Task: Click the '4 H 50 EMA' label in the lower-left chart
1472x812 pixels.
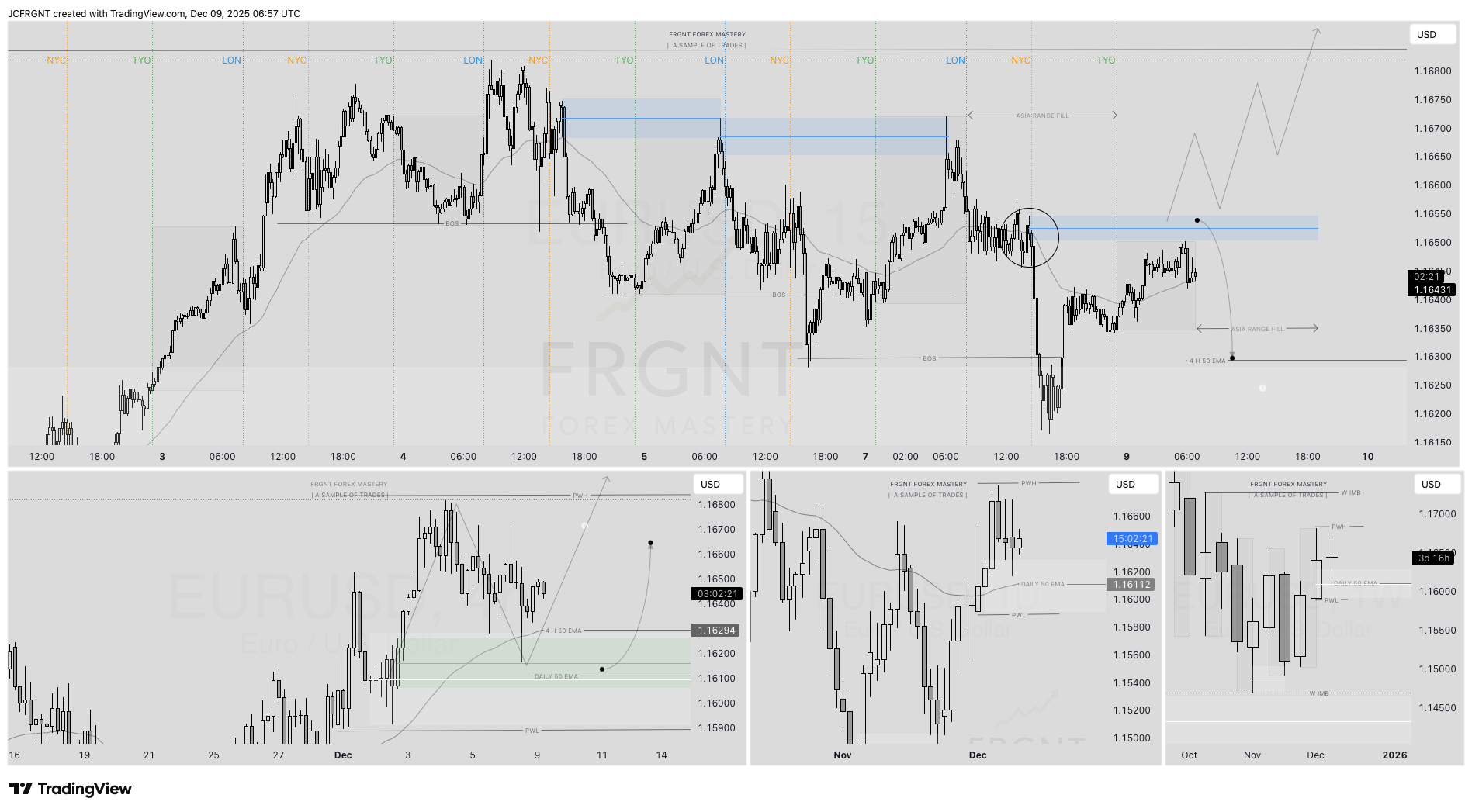Action: (563, 631)
